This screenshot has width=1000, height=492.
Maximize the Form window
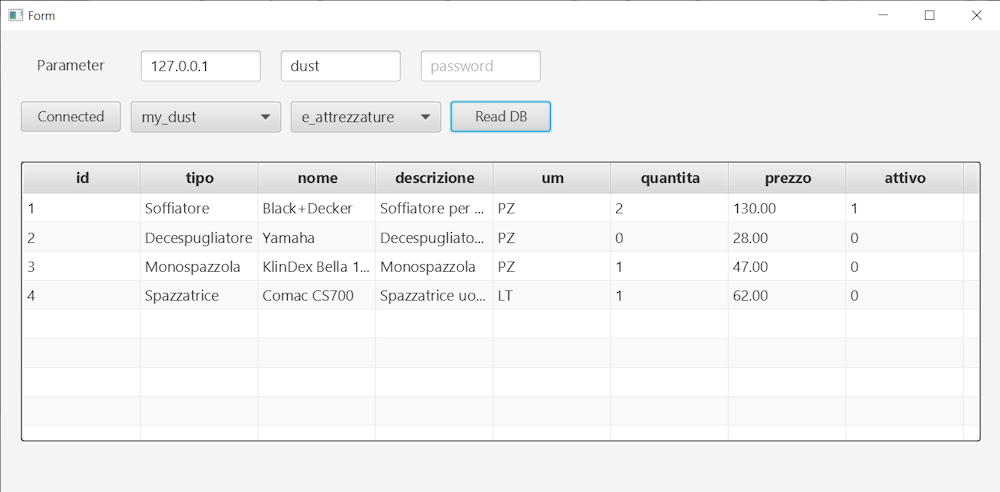coord(929,15)
